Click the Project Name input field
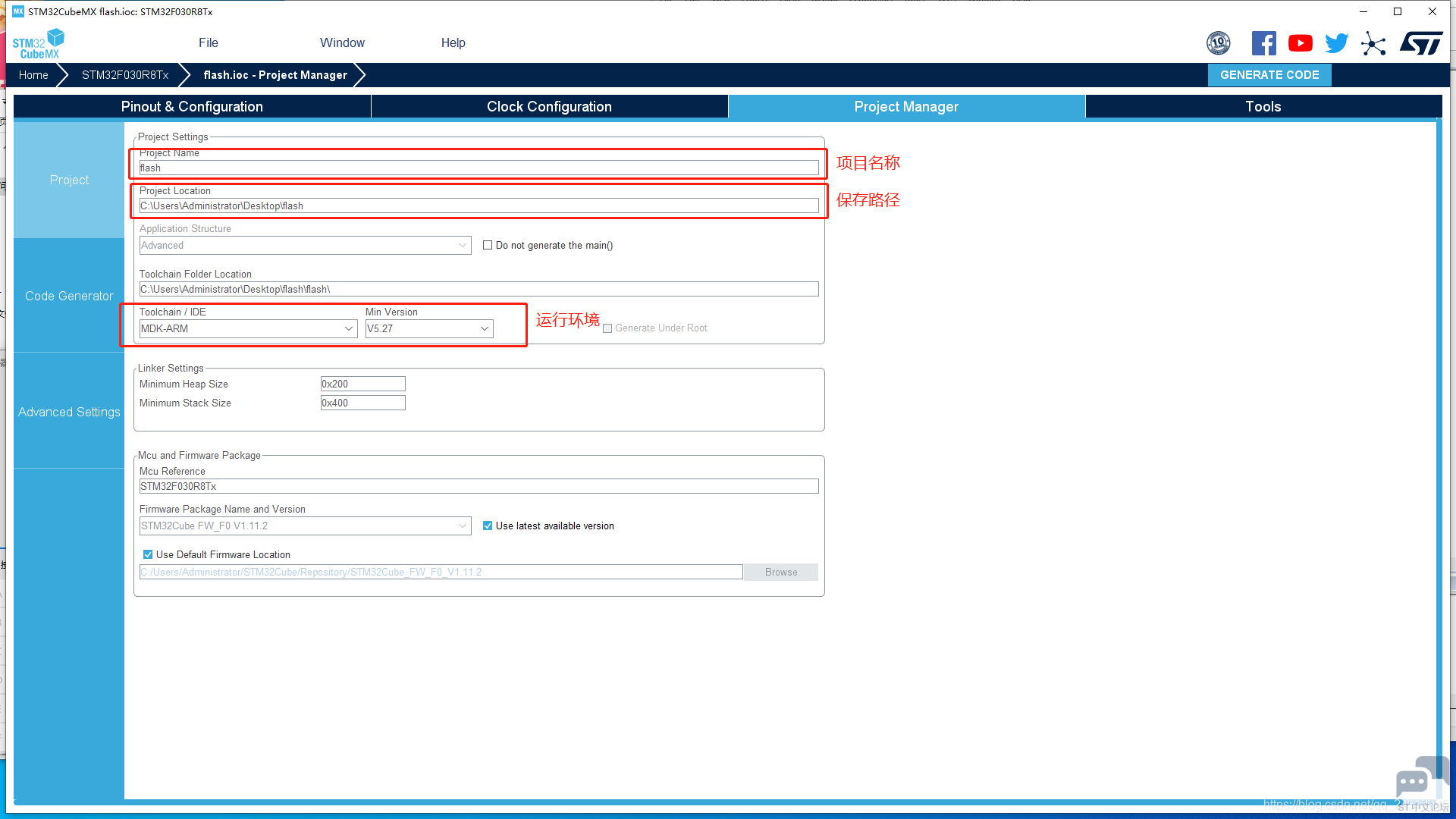This screenshot has width=1456, height=819. click(479, 168)
